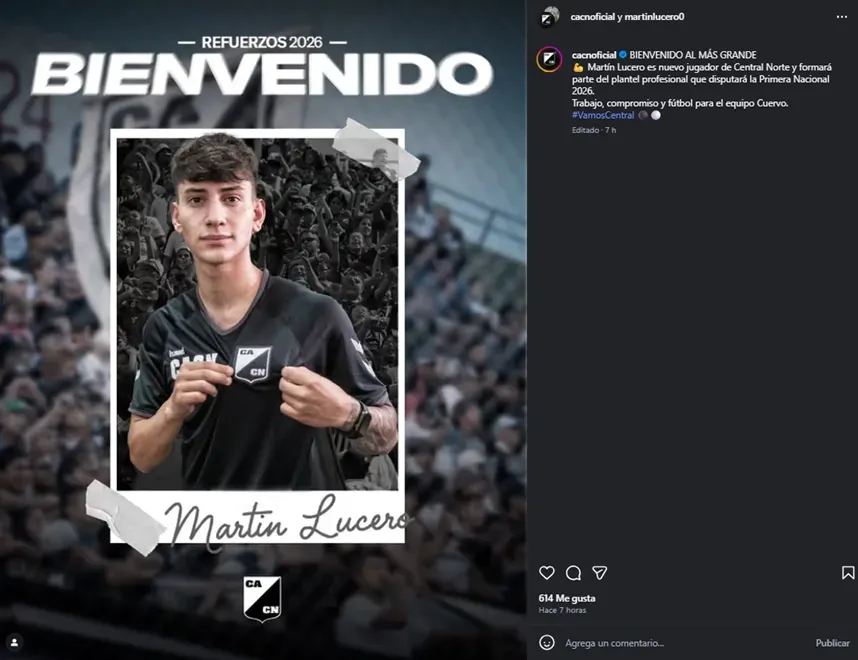The image size is (858, 660).
Task: Open cacnoficial's story-ringed avatar beside caption
Action: coord(549,59)
